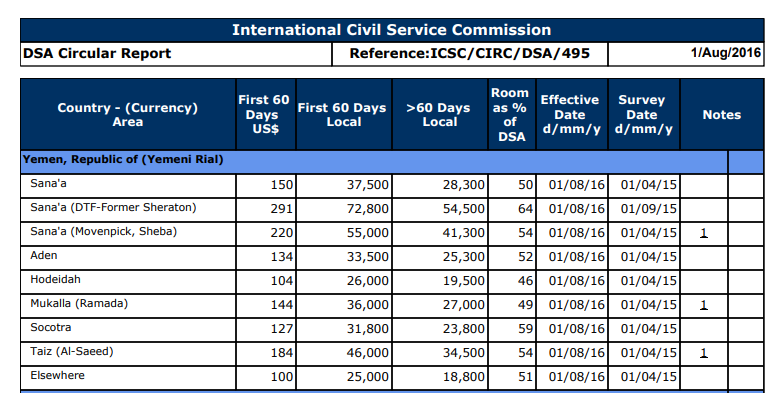
Task: Click note 1 for Mukalla (Ramada)
Action: [x=704, y=305]
